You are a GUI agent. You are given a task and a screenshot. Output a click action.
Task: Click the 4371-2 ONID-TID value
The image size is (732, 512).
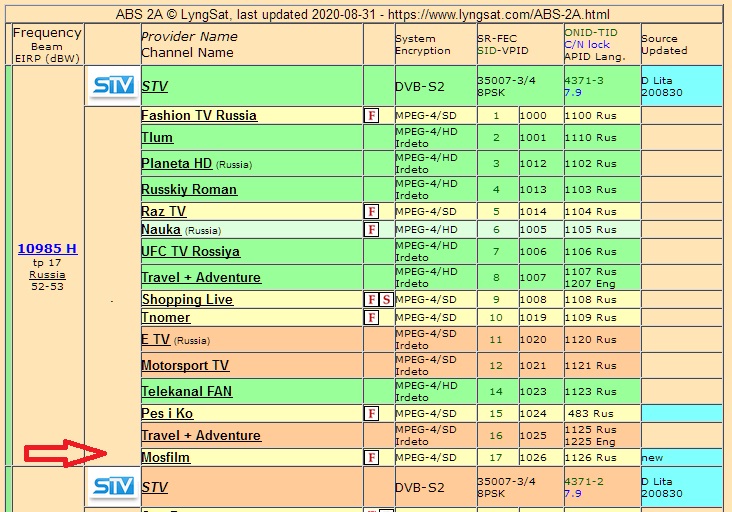point(584,481)
